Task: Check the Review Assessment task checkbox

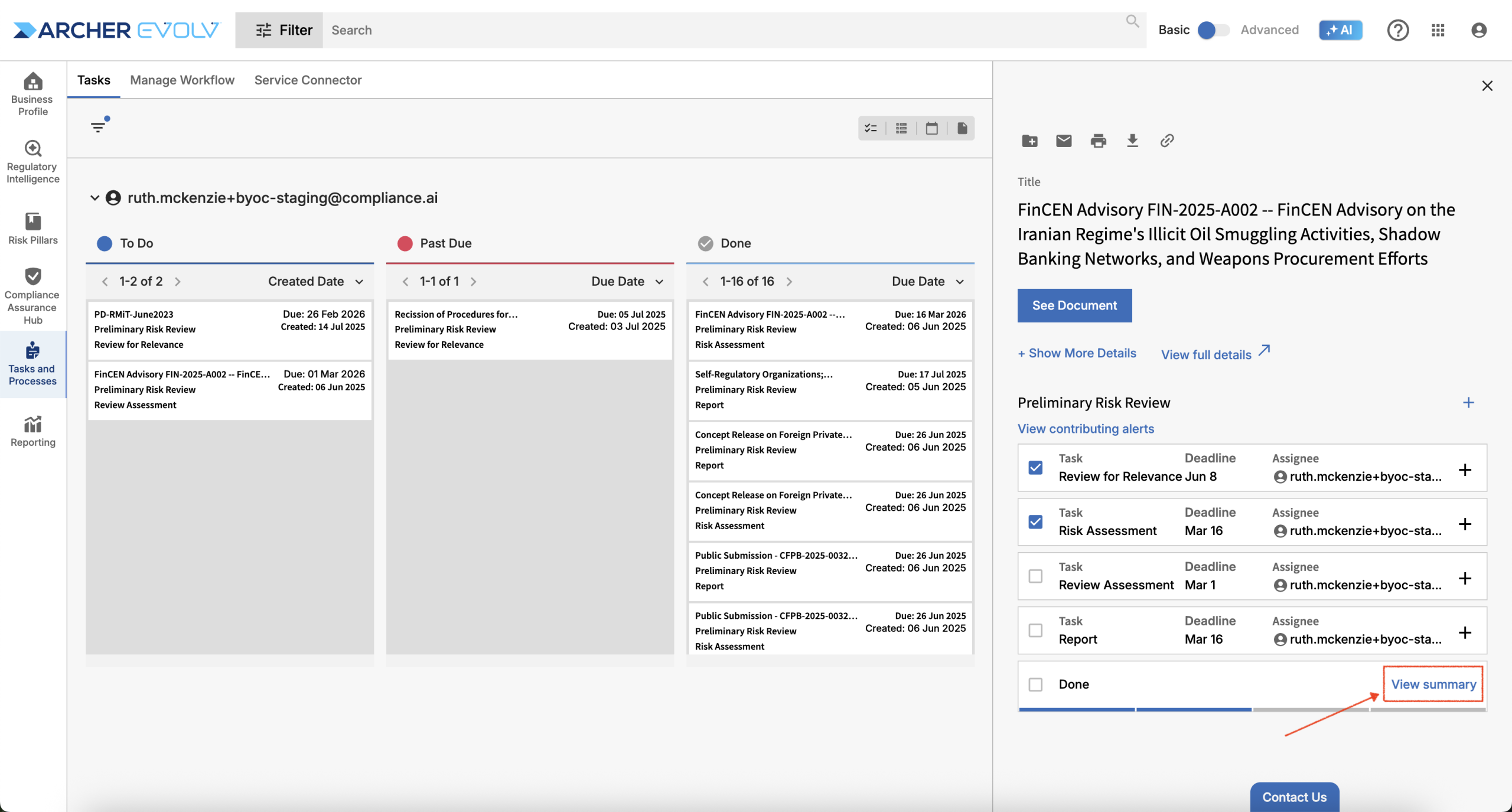Action: coord(1035,576)
